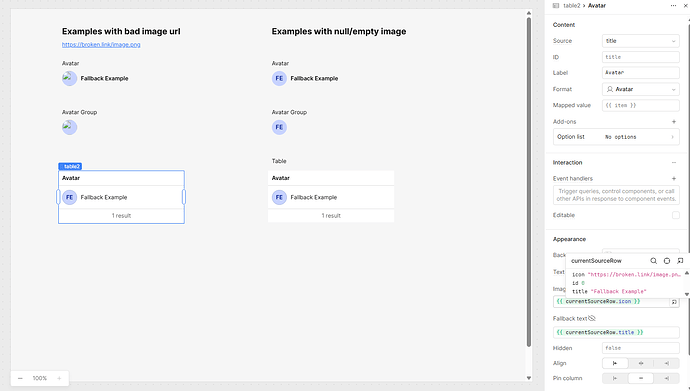Viewport: 690px width, 391px height.
Task: Open the Format dropdown set to Avatar
Action: coord(641,89)
